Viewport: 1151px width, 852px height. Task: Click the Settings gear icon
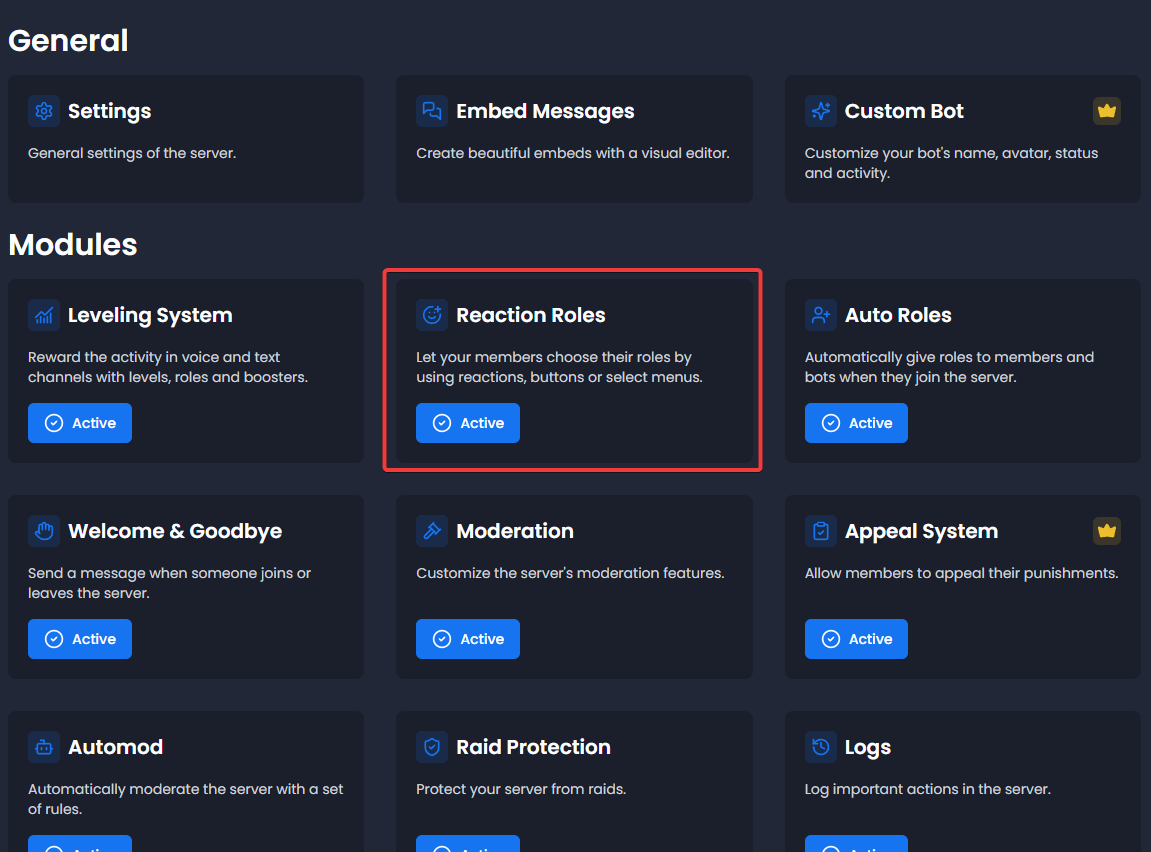(x=44, y=111)
